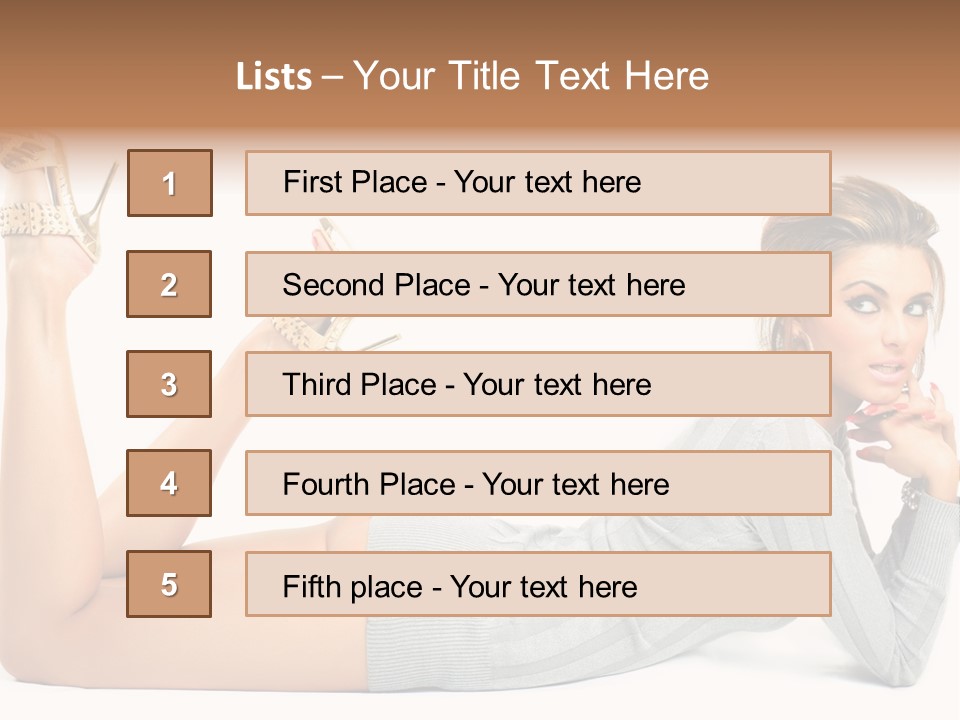Click the Second Place text box
The height and width of the screenshot is (720, 960).
[538, 284]
